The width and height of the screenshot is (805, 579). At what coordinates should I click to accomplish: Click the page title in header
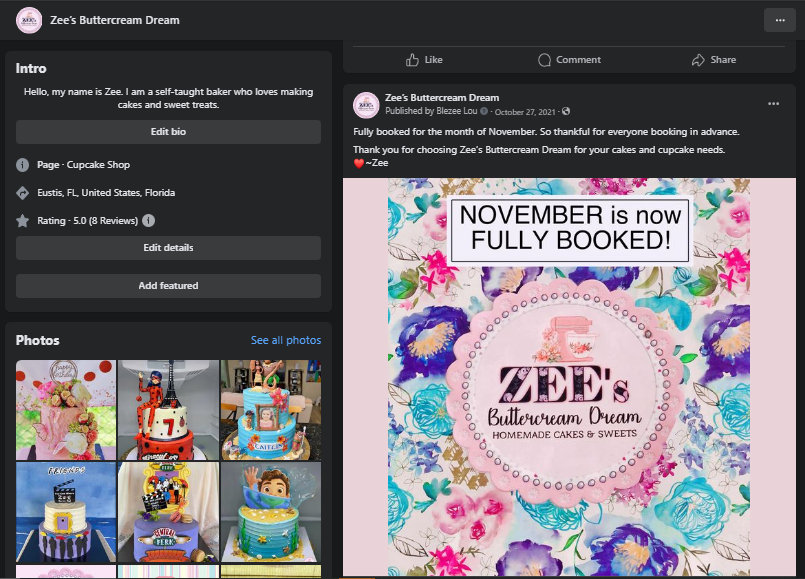click(114, 21)
